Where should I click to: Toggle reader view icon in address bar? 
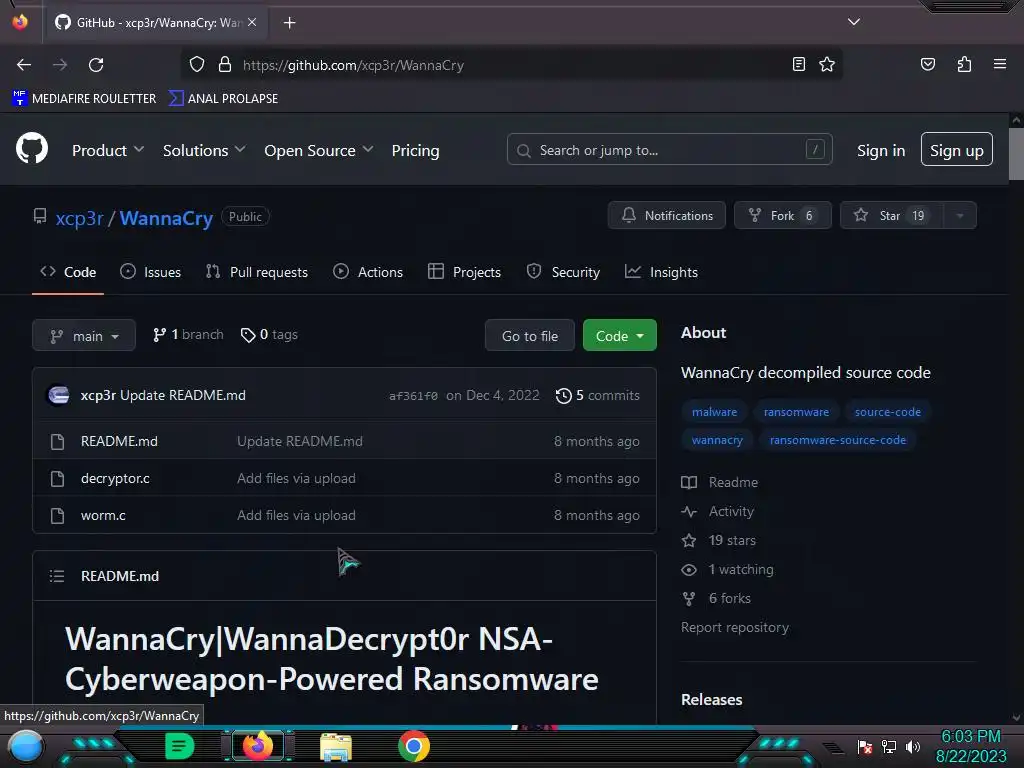(798, 64)
